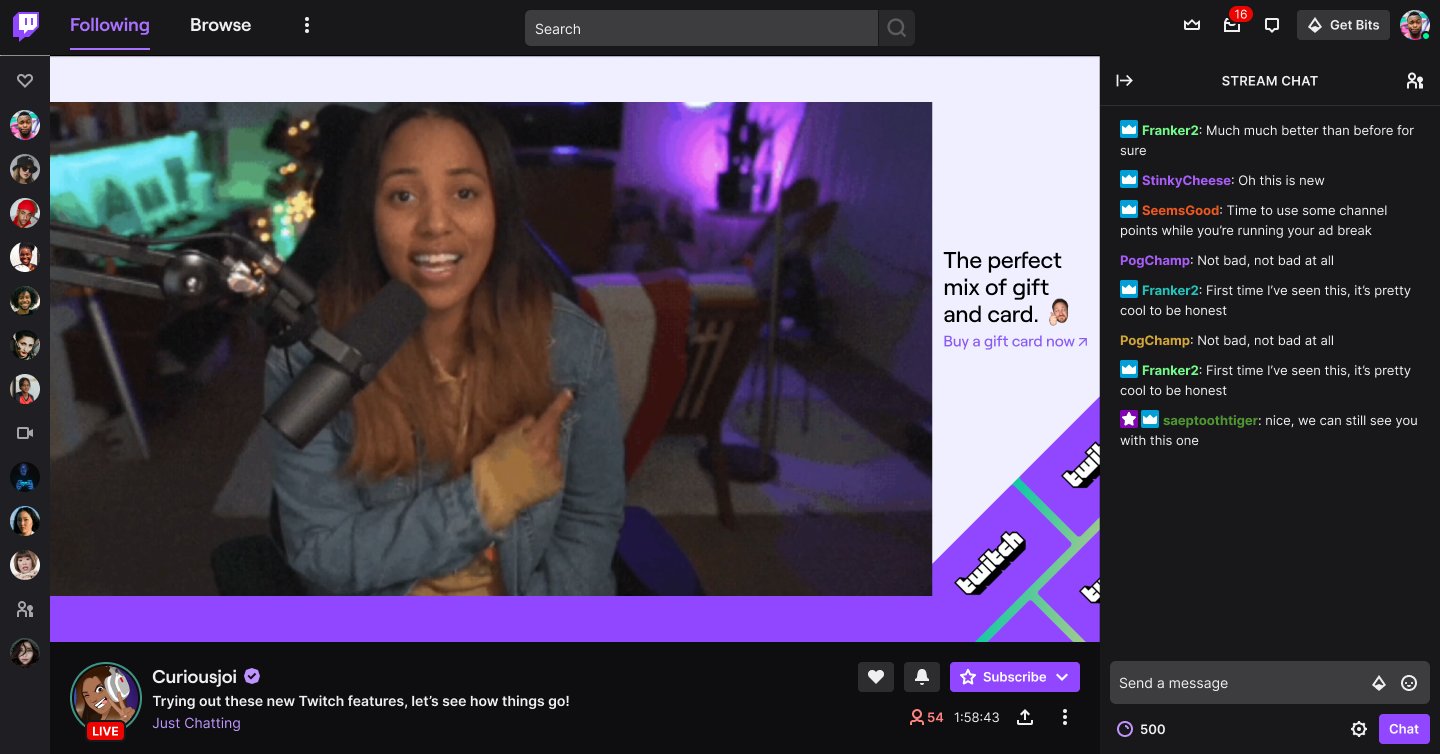Viewport: 1440px width, 754px height.
Task: Click the verified badge next to Curiousjoi
Action: (x=253, y=677)
